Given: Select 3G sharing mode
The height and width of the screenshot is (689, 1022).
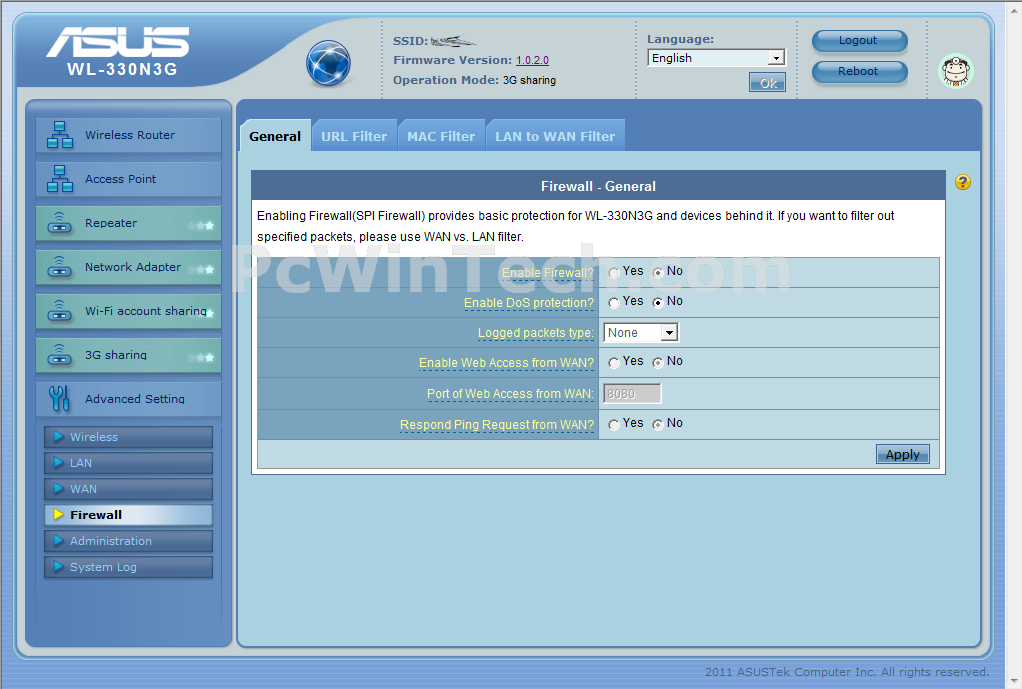Looking at the screenshot, I should click(x=128, y=355).
